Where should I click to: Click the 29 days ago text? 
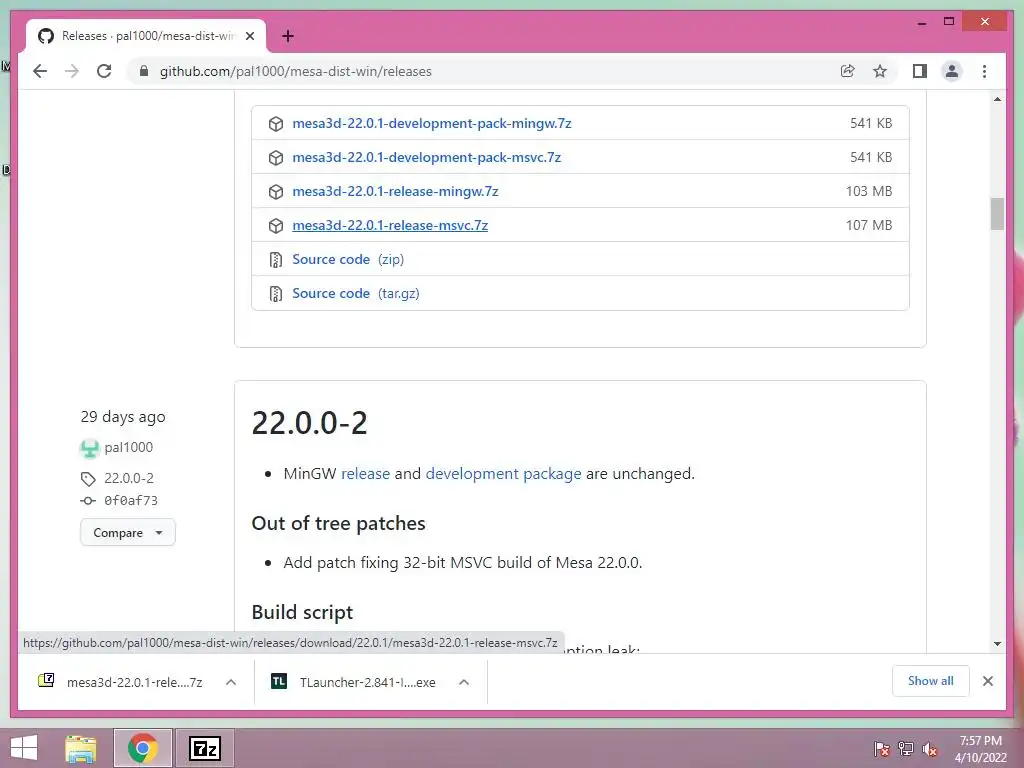[x=123, y=417]
